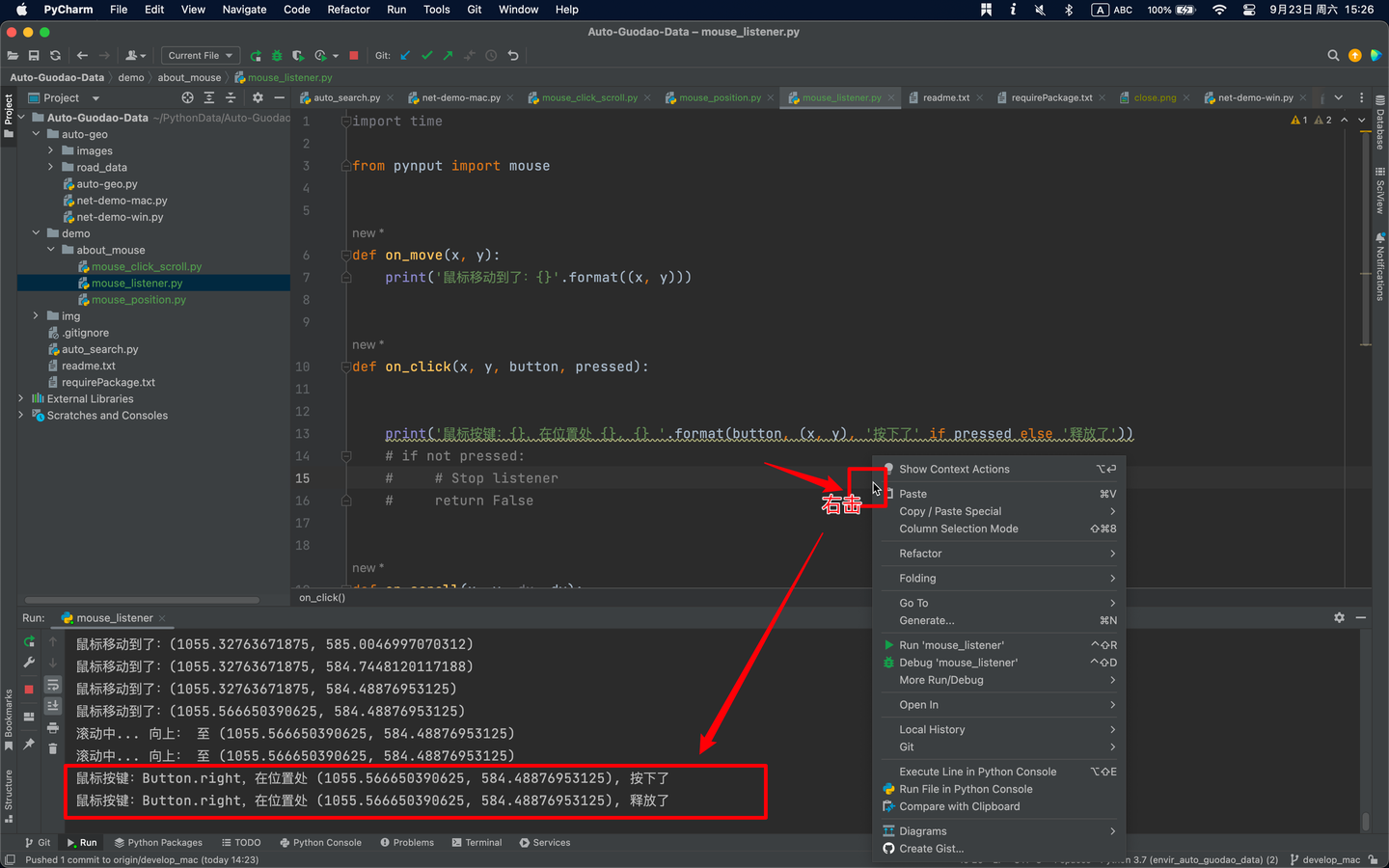Toggle scroll to end in Run console
1389x868 pixels.
[53, 706]
